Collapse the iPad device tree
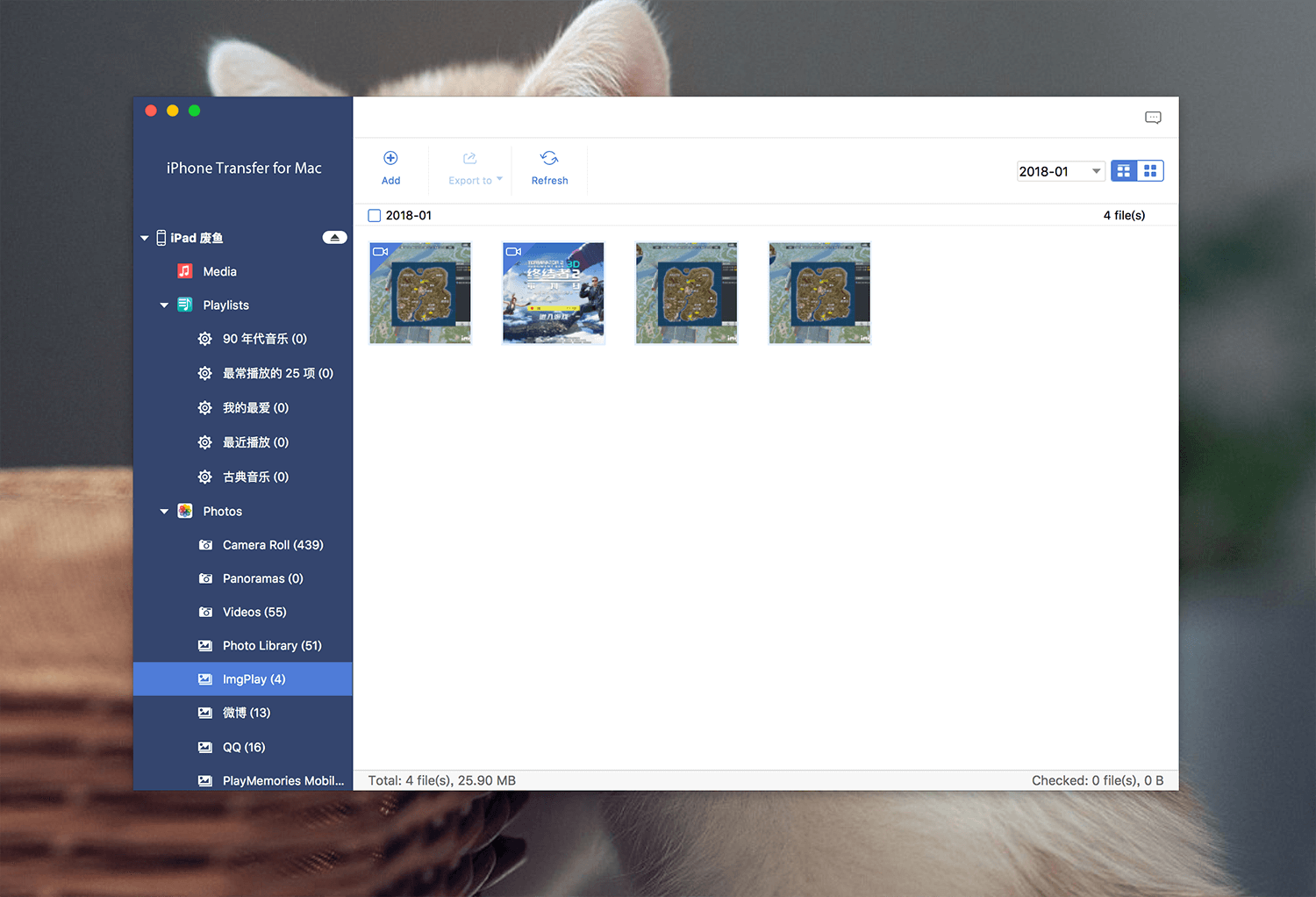1316x897 pixels. pyautogui.click(x=145, y=238)
